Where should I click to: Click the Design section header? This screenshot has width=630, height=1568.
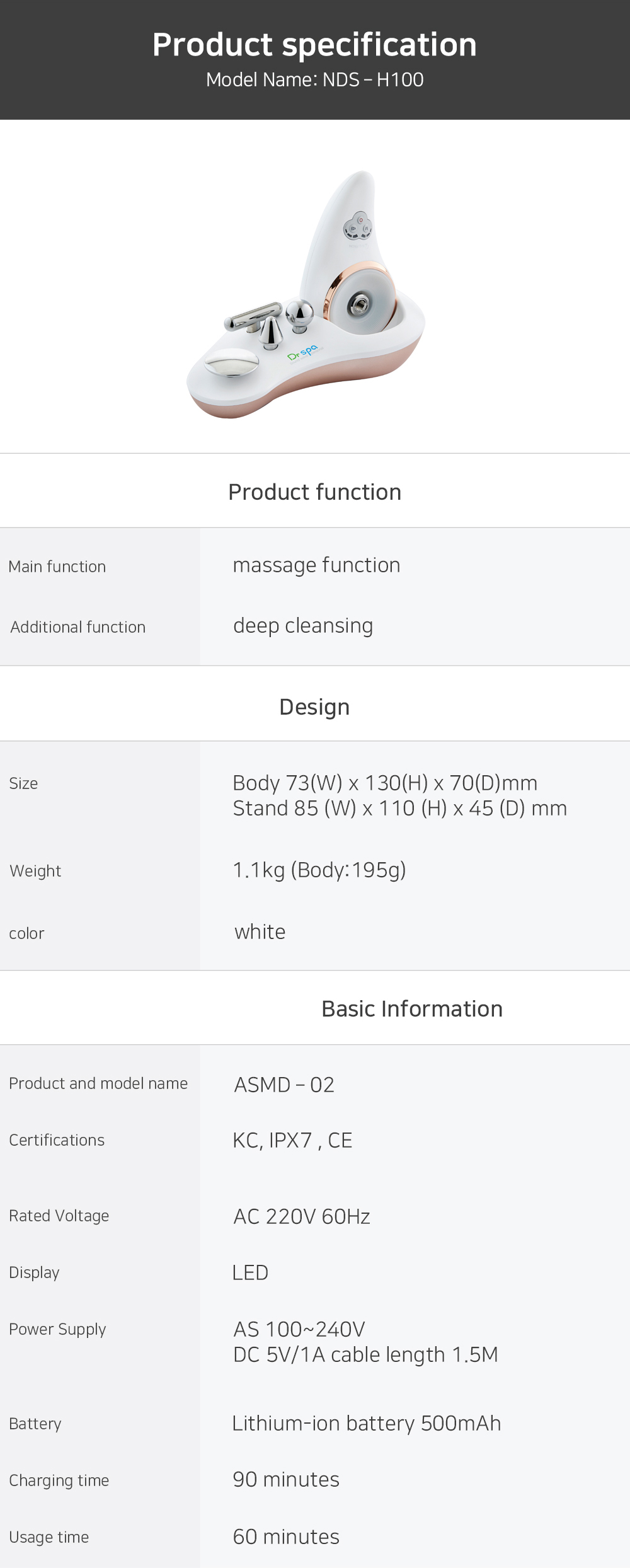pos(314,707)
